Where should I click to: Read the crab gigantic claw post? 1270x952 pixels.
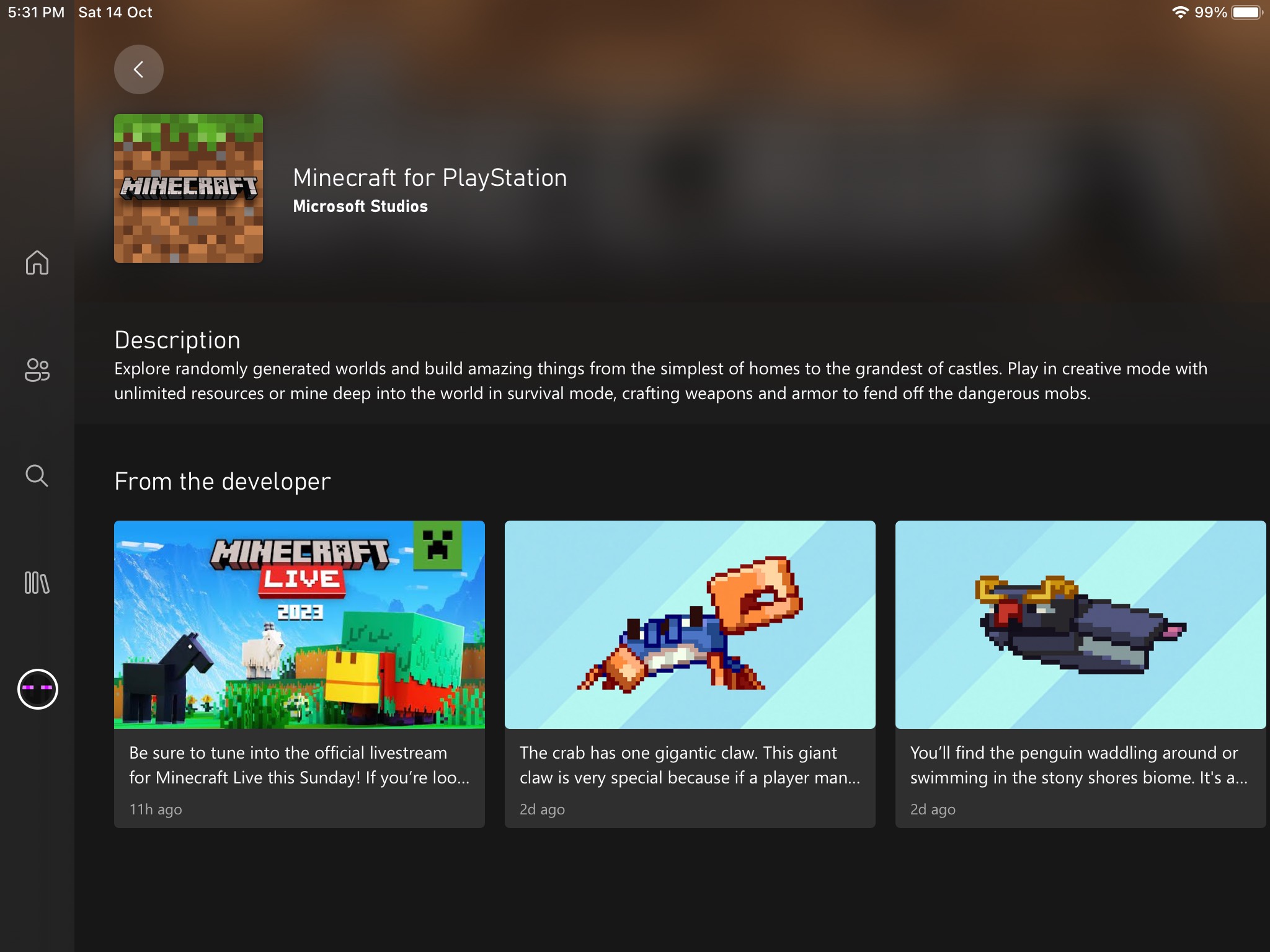tap(690, 765)
